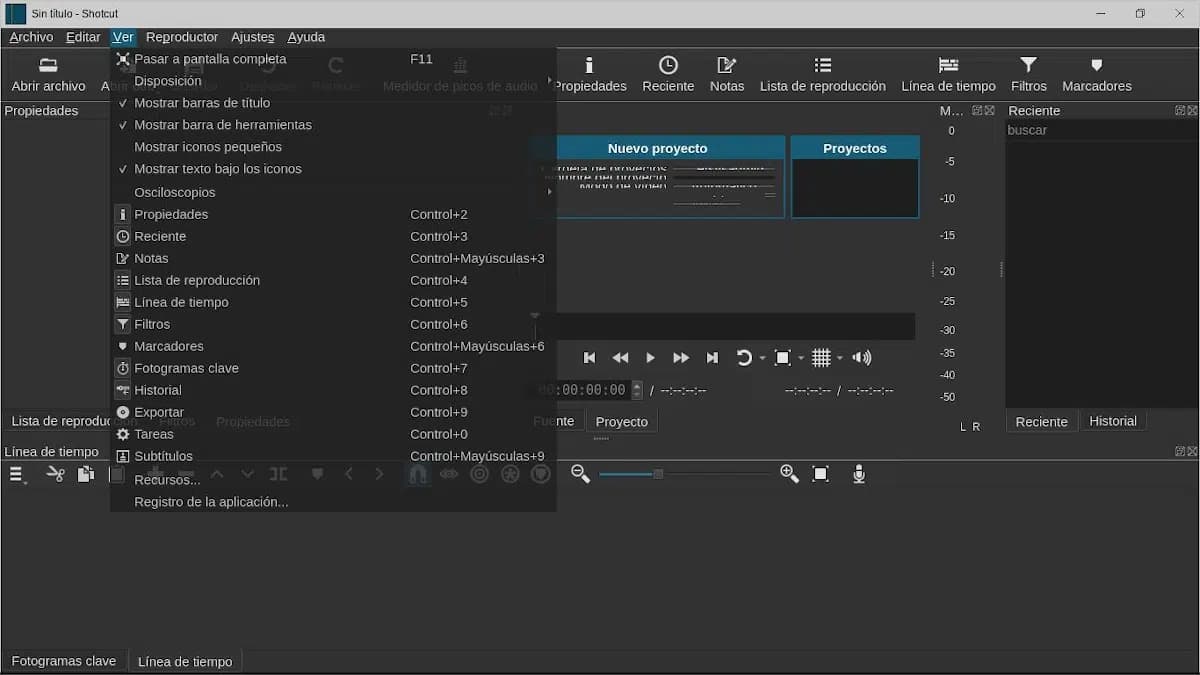This screenshot has height=675, width=1200.
Task: Open the Ajustes menu
Action: (x=252, y=37)
